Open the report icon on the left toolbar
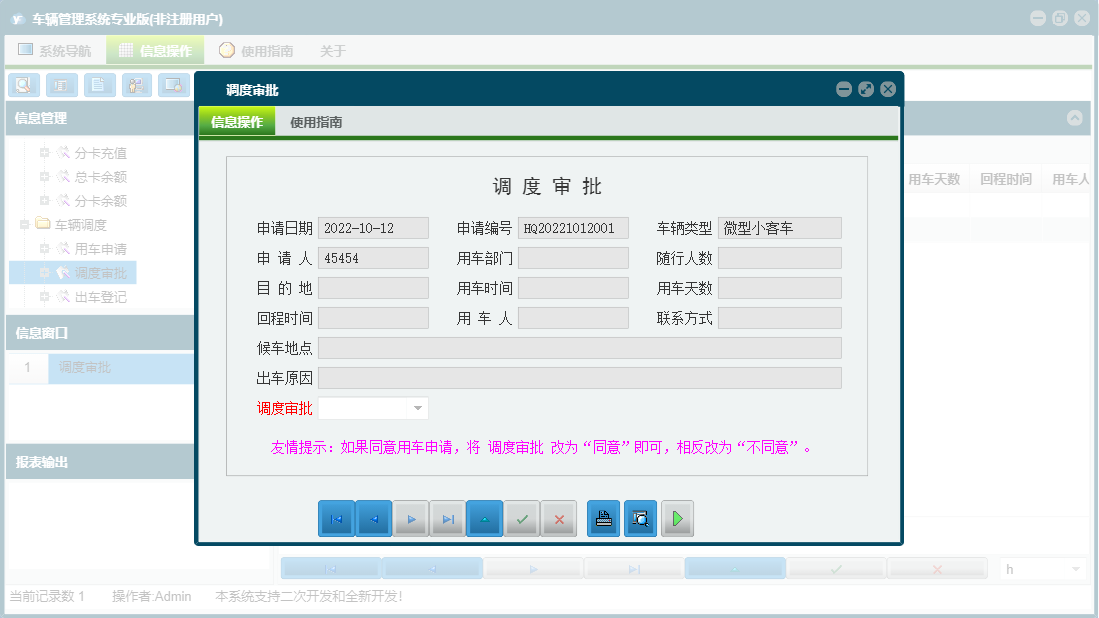1099x618 pixels. coord(61,85)
